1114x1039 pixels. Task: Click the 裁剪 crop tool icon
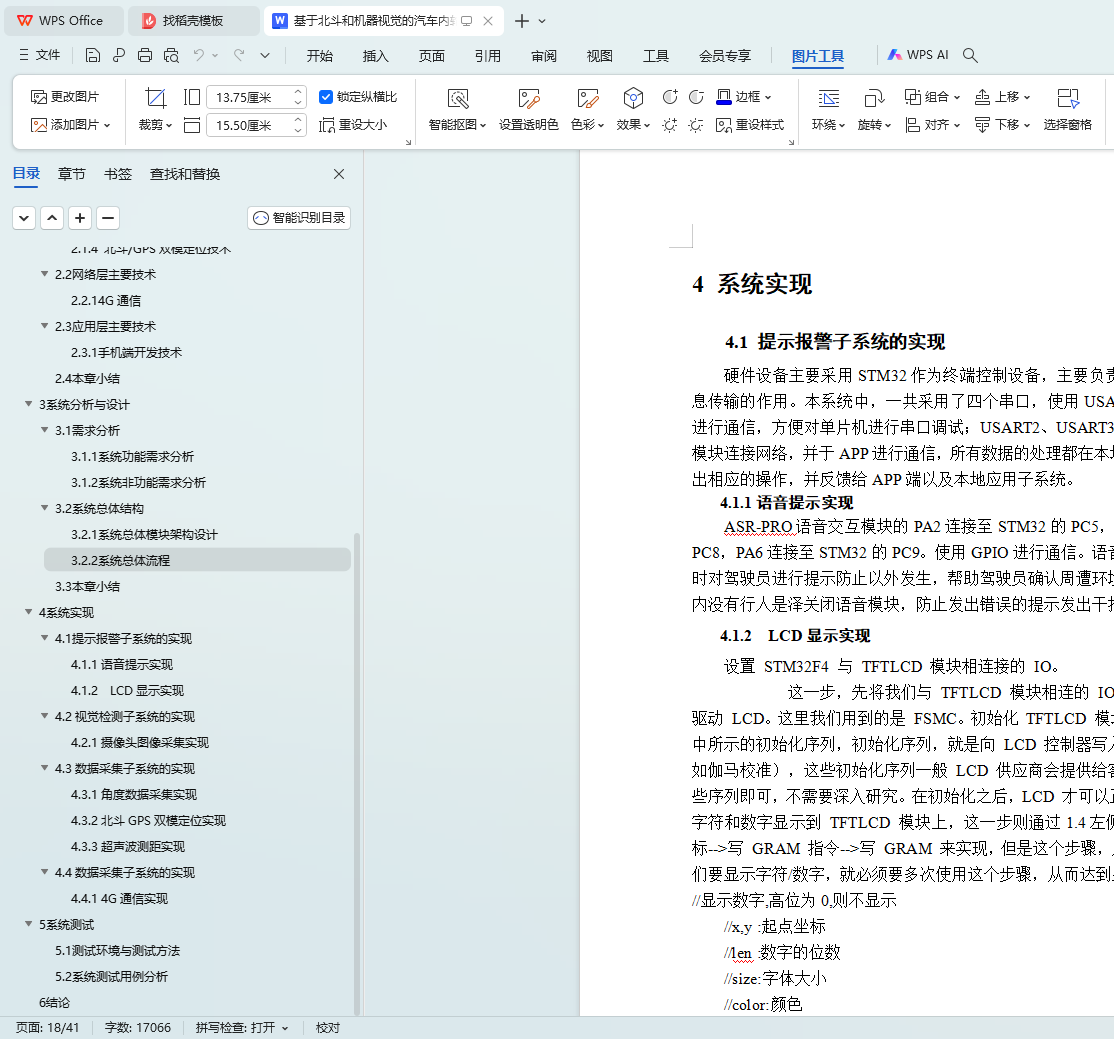[155, 98]
